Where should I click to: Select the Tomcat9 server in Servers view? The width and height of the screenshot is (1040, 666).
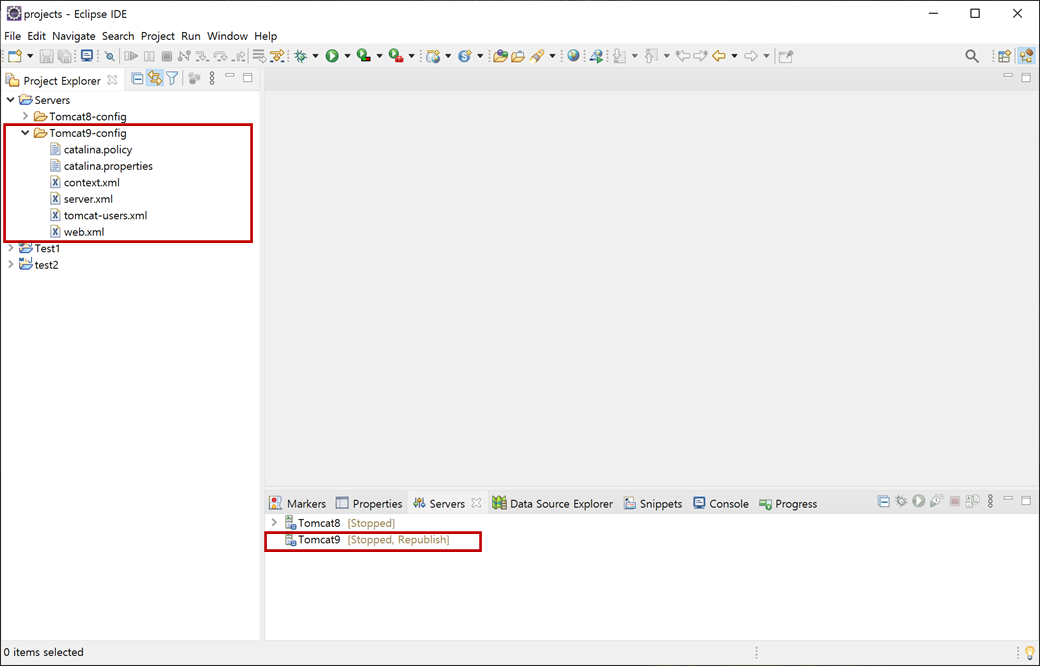(367, 540)
